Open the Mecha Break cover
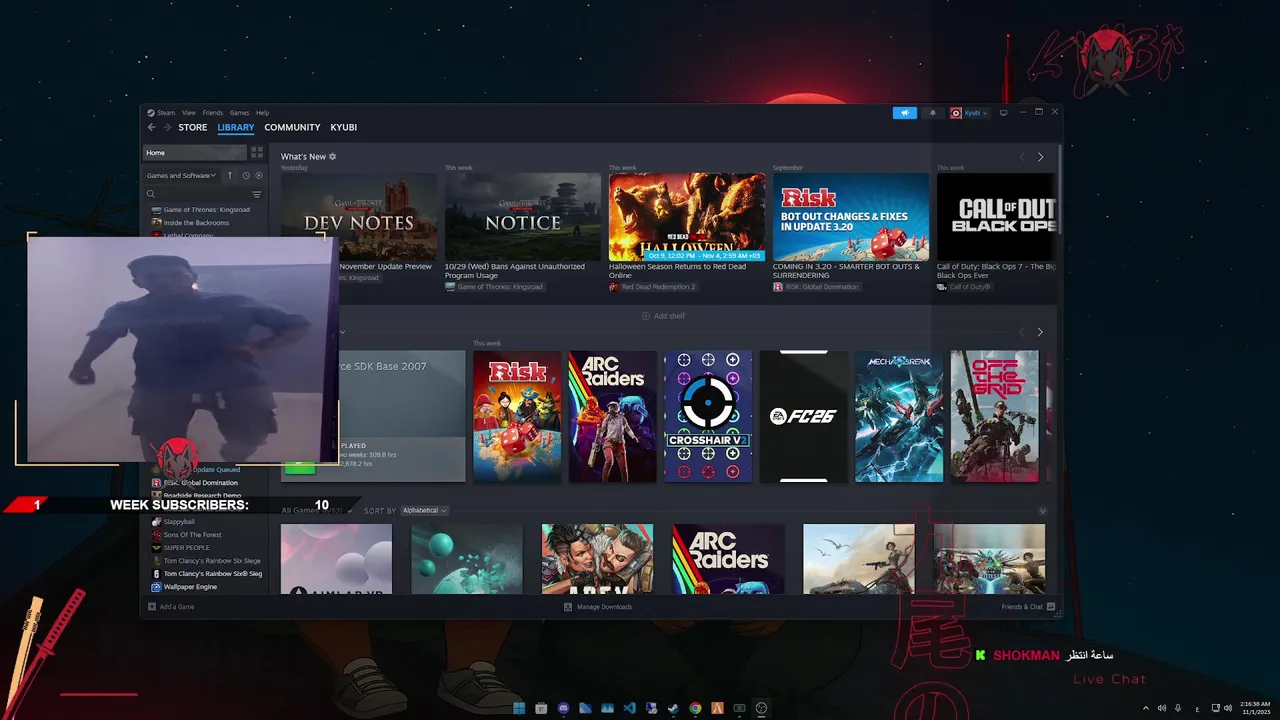The width and height of the screenshot is (1280, 720). point(899,416)
